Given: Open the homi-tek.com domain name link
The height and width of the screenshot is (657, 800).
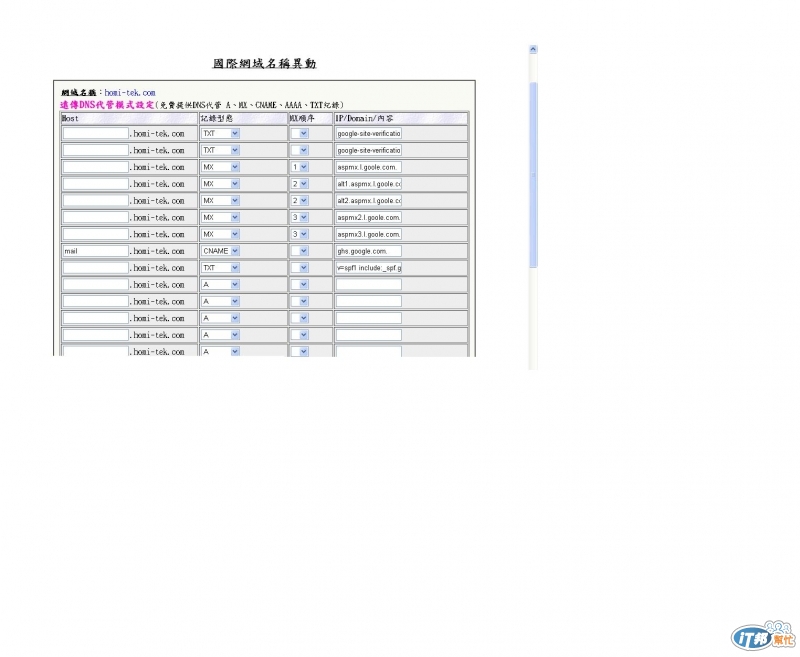Looking at the screenshot, I should [x=130, y=93].
